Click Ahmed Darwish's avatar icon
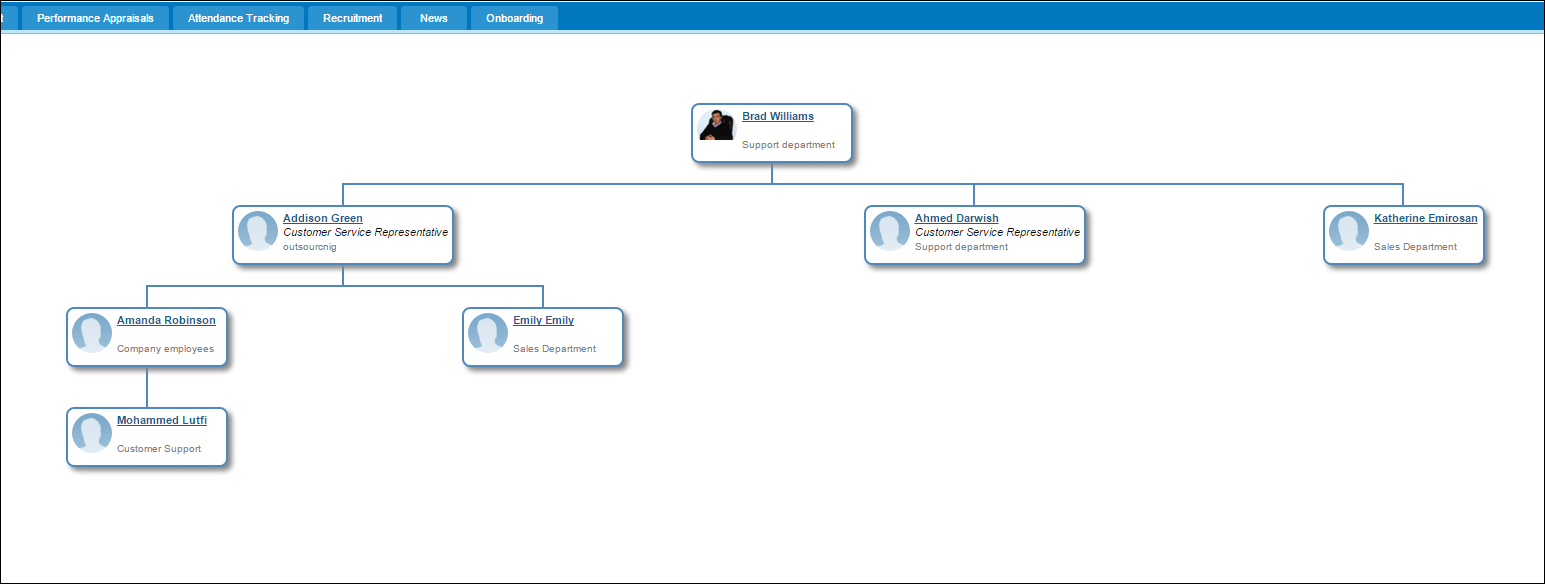 [x=890, y=231]
